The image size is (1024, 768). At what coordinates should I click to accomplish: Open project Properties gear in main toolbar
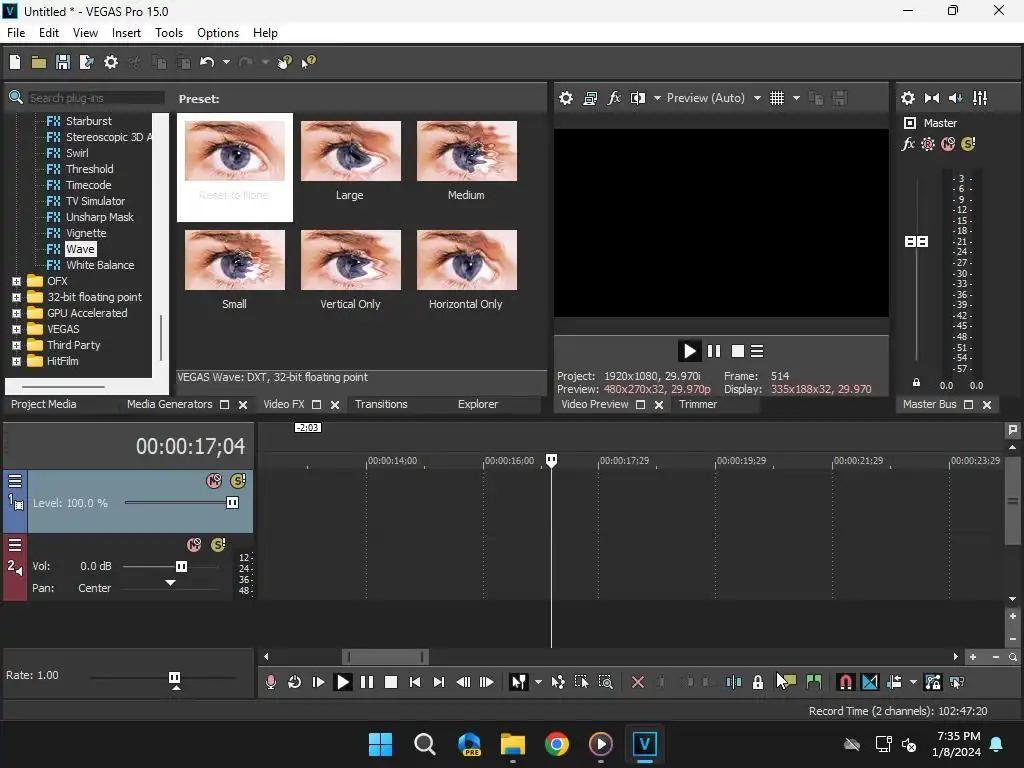111,62
